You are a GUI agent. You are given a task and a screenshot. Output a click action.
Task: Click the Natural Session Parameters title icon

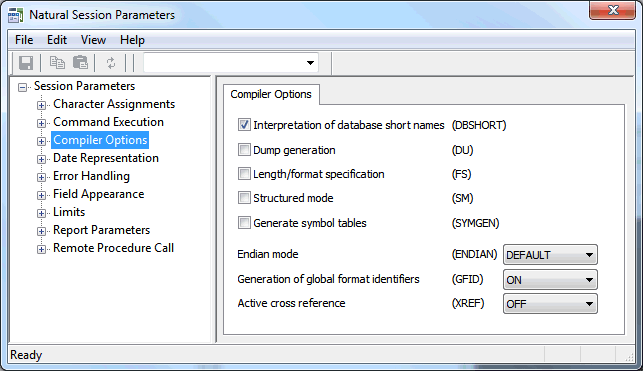pyautogui.click(x=16, y=15)
